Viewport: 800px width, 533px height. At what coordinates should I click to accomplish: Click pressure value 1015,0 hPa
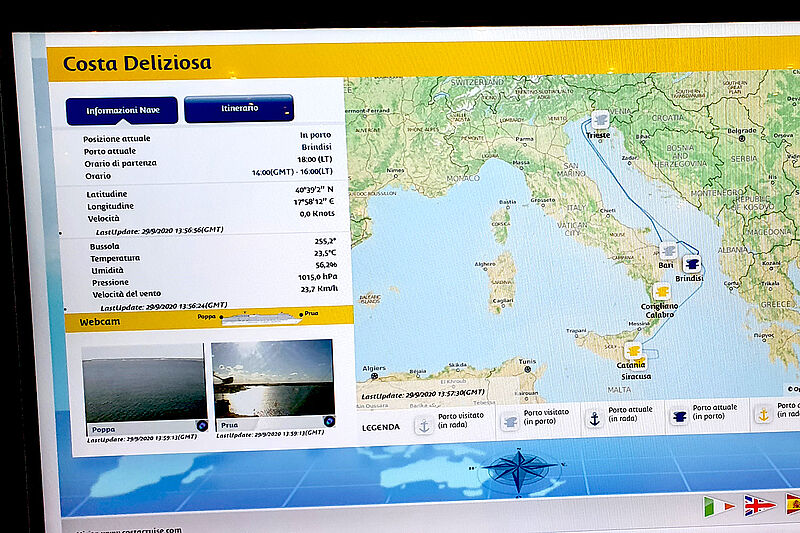(x=317, y=277)
